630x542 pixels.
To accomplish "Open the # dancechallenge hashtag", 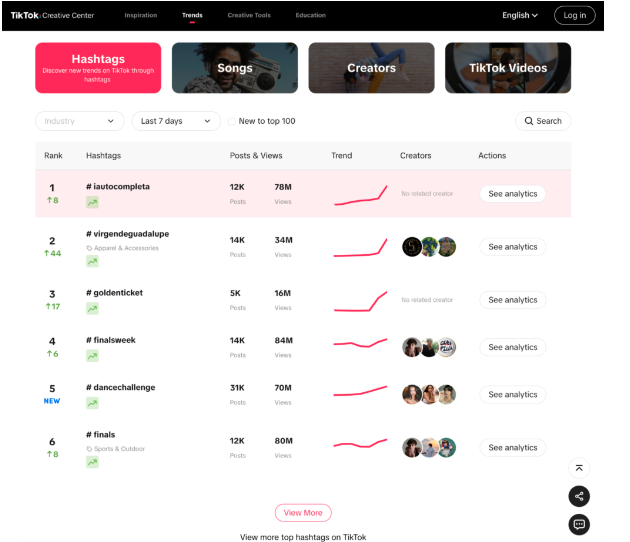I will pyautogui.click(x=121, y=387).
